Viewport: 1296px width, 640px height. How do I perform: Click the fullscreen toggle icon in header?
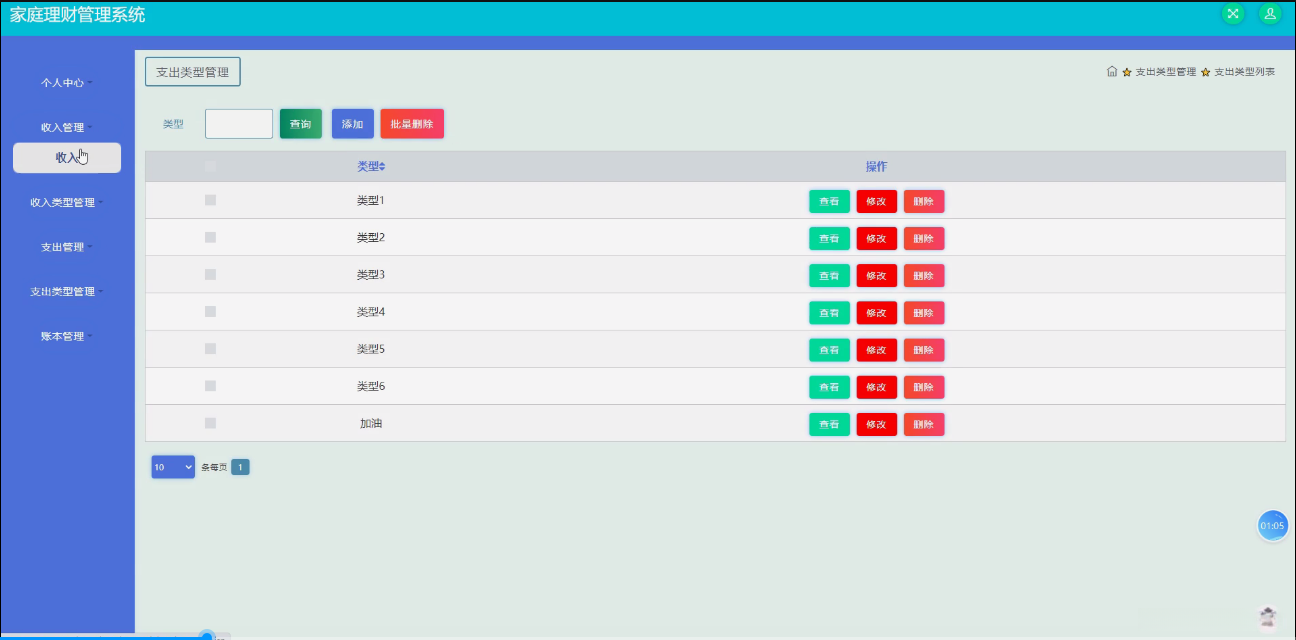(x=1233, y=14)
